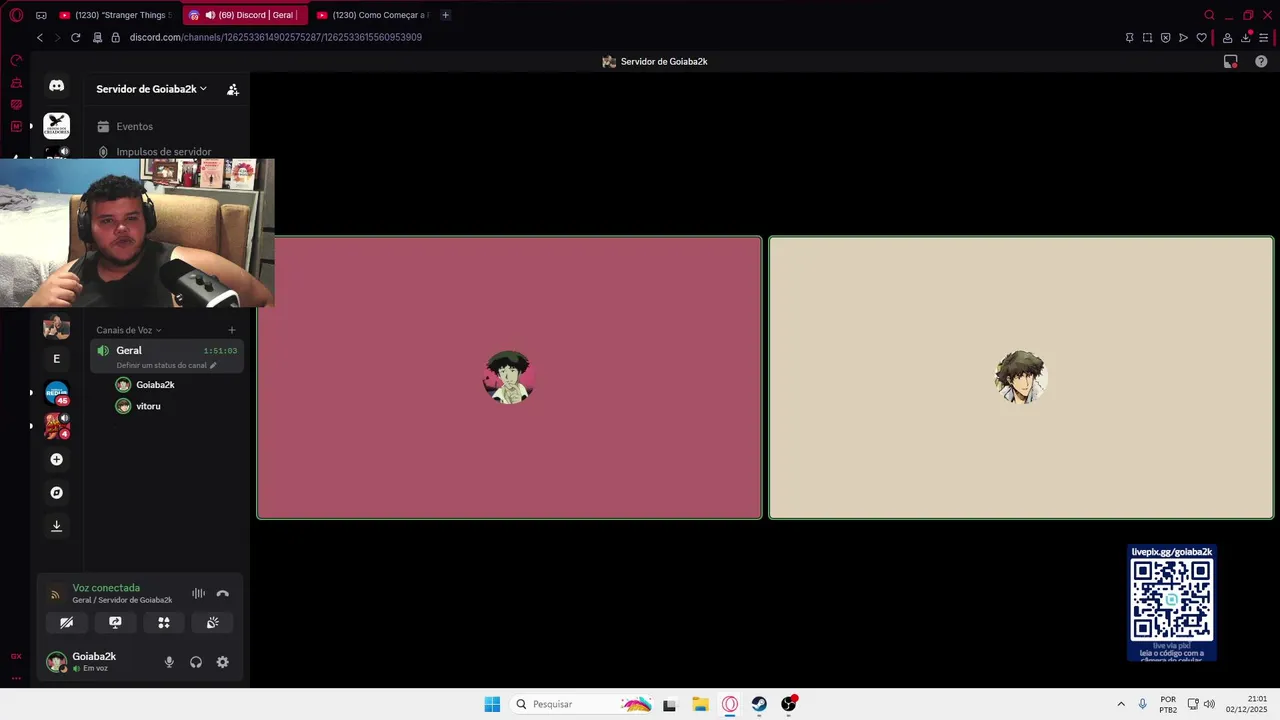Share your screen button
1280x720 pixels.
(x=115, y=623)
